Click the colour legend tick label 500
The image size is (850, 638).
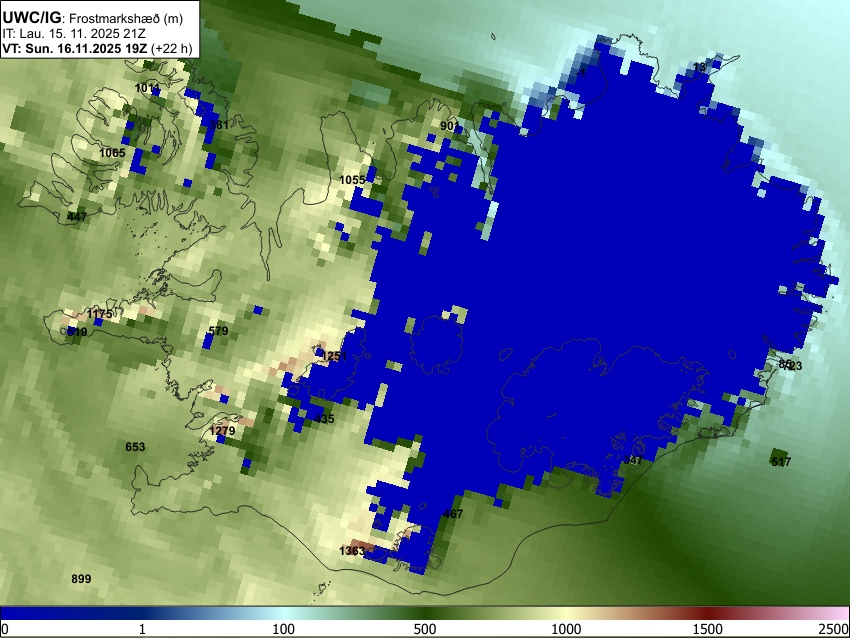(425, 629)
